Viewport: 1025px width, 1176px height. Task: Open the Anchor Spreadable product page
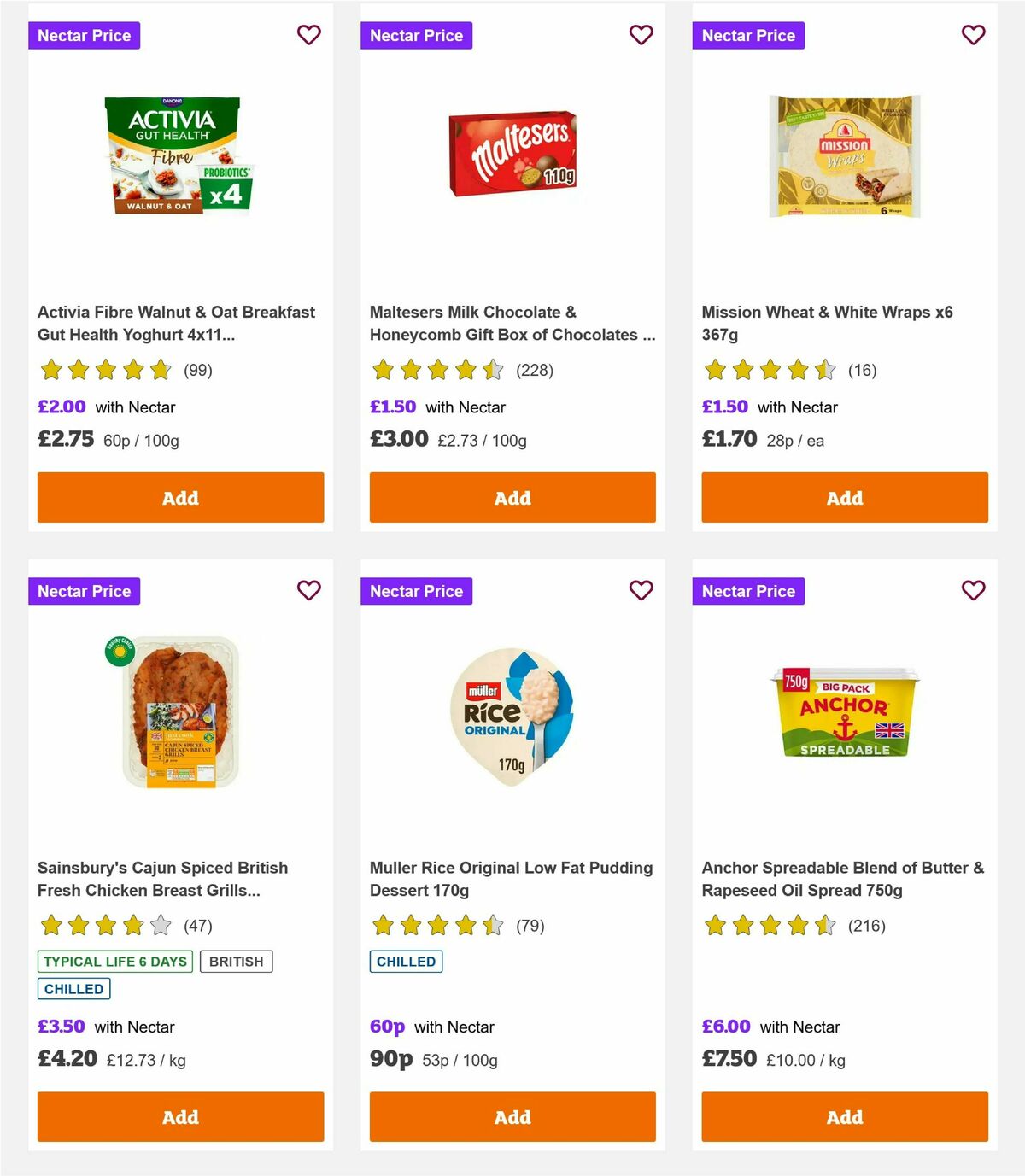point(844,878)
